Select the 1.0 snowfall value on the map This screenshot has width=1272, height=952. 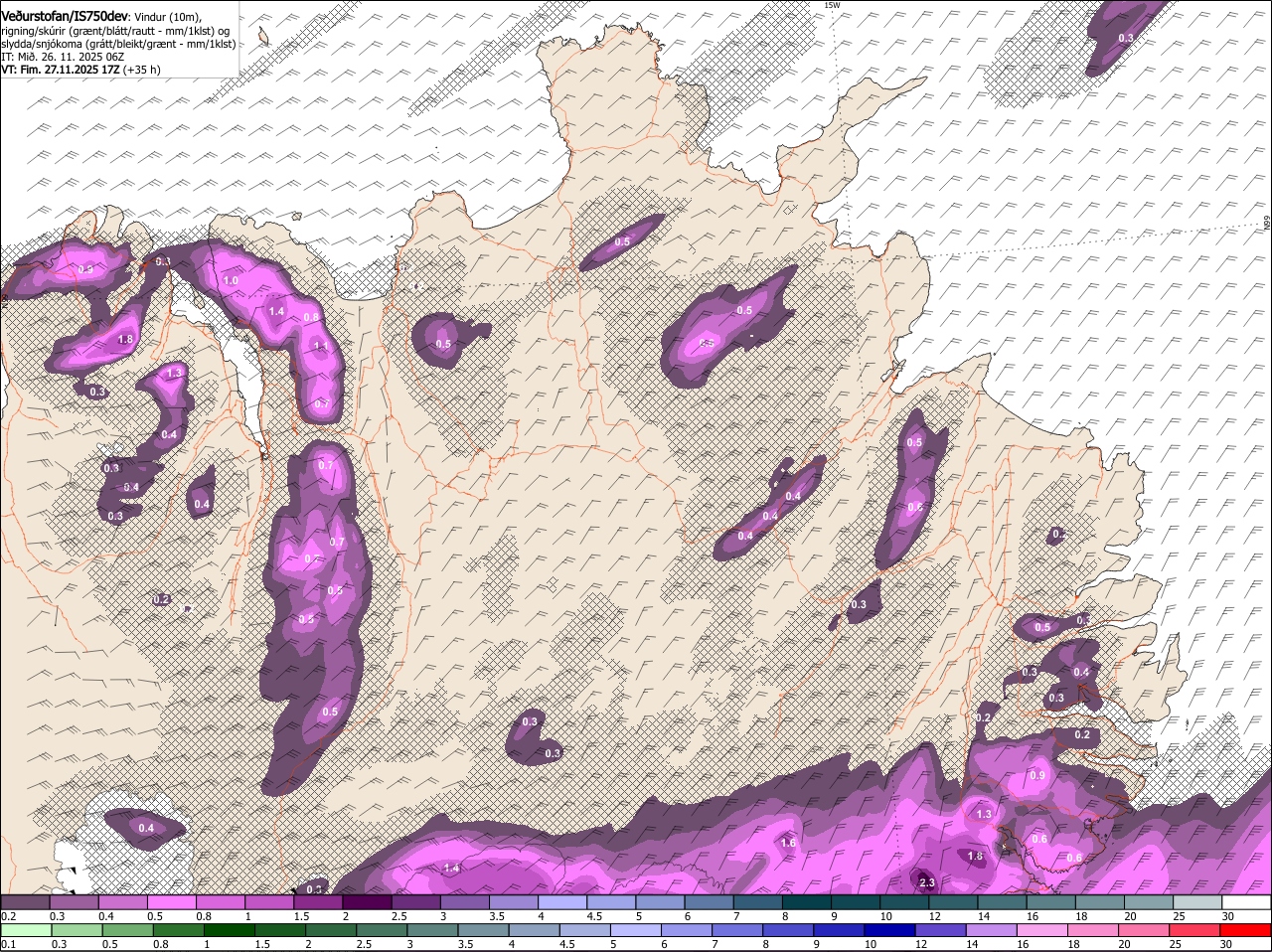point(231,281)
